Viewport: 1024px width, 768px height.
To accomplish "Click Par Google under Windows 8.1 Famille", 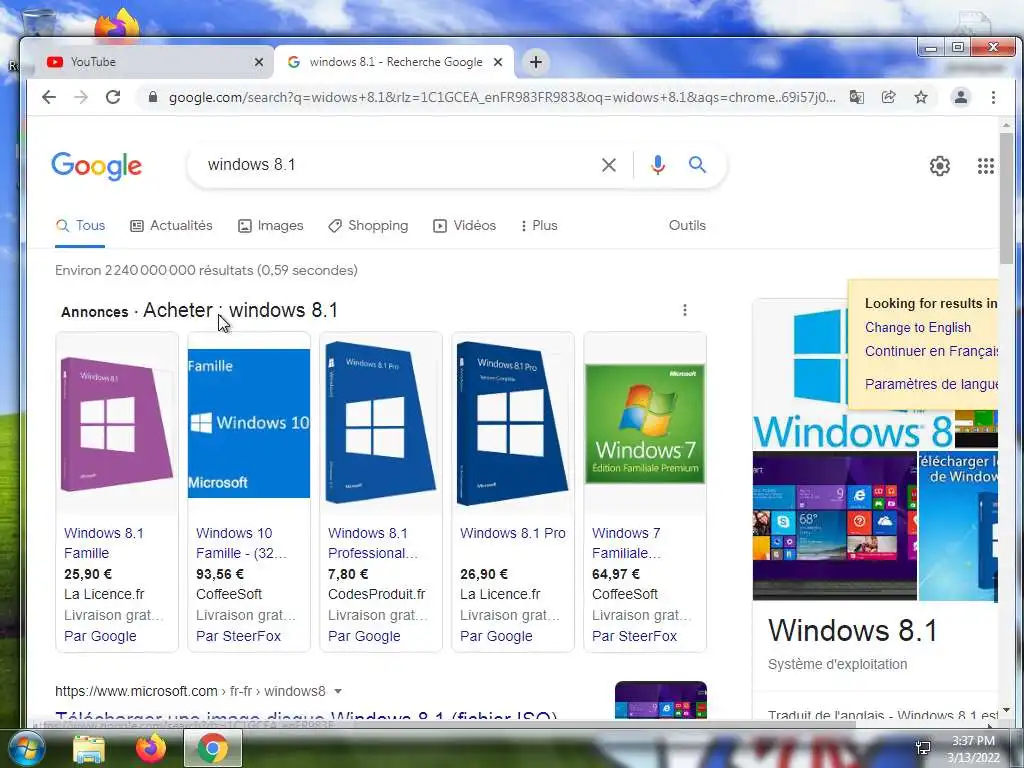I will 100,636.
